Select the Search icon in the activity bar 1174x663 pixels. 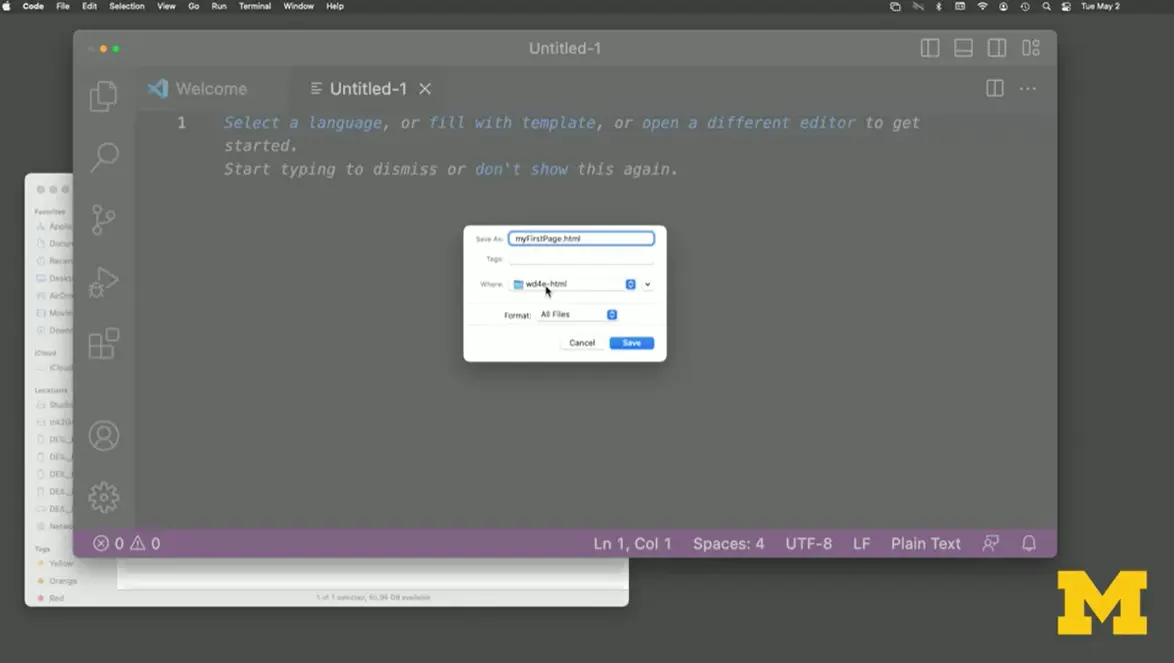pos(103,157)
